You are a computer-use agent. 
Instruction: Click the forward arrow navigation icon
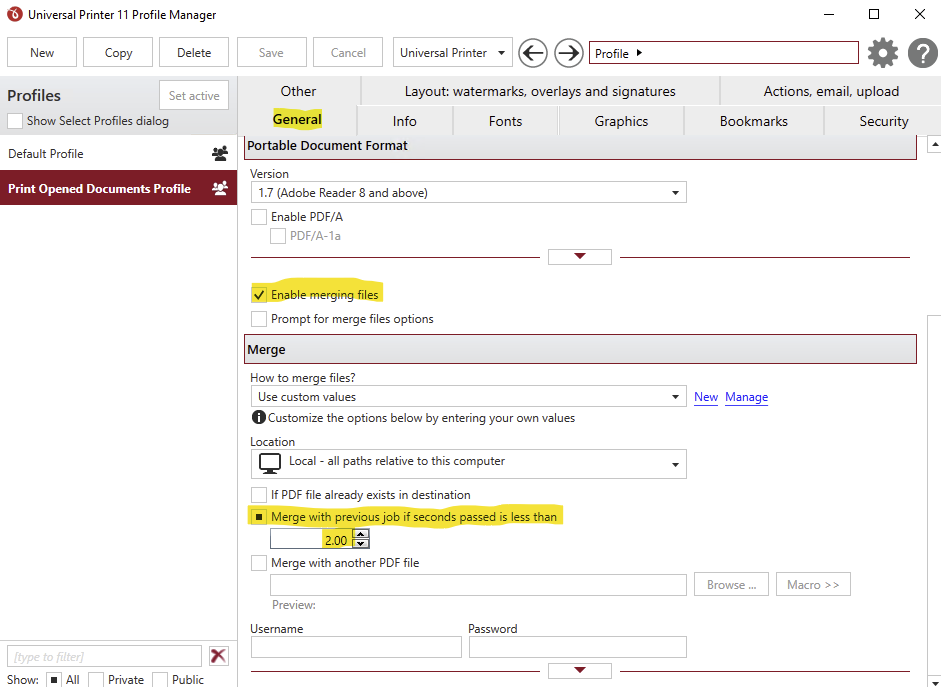pyautogui.click(x=568, y=53)
